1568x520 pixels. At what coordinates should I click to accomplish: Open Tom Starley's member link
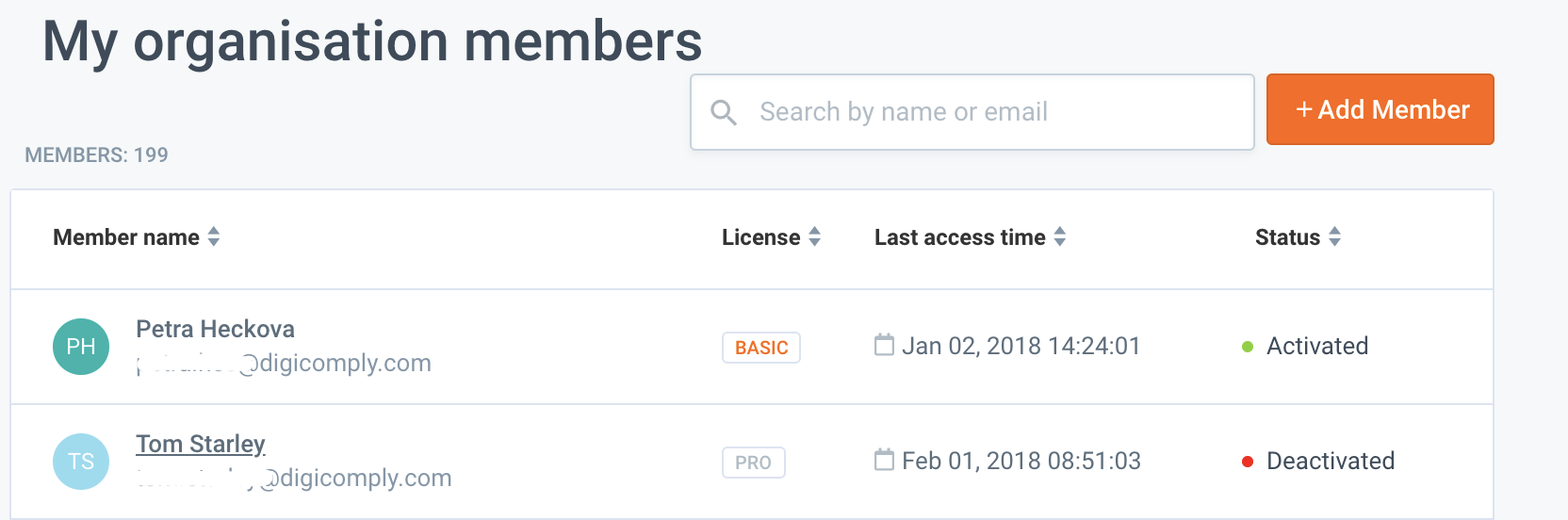pyautogui.click(x=201, y=444)
